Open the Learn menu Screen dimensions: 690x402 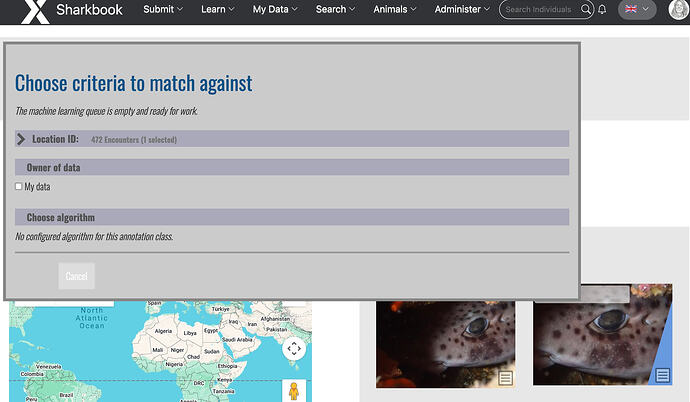(217, 10)
